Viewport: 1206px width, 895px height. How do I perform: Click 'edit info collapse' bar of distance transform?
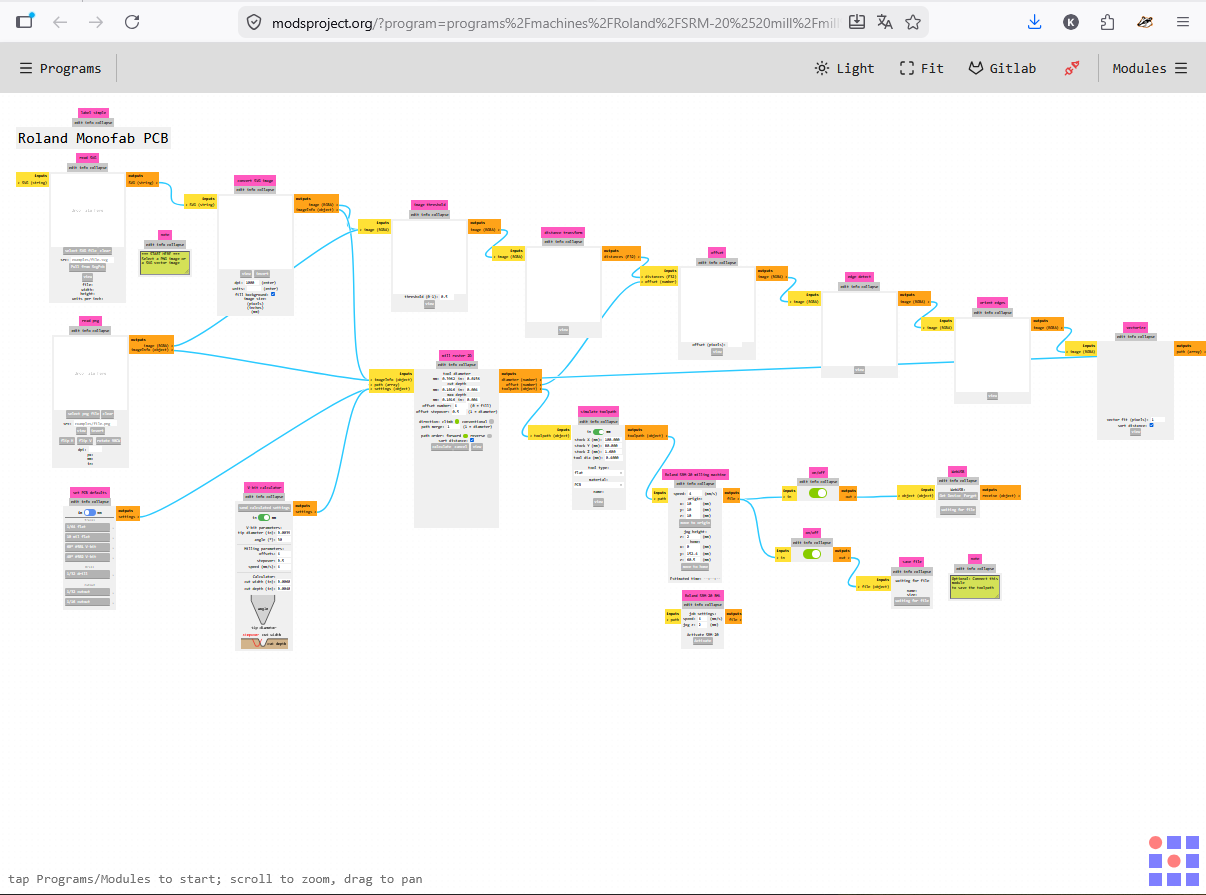click(x=563, y=241)
